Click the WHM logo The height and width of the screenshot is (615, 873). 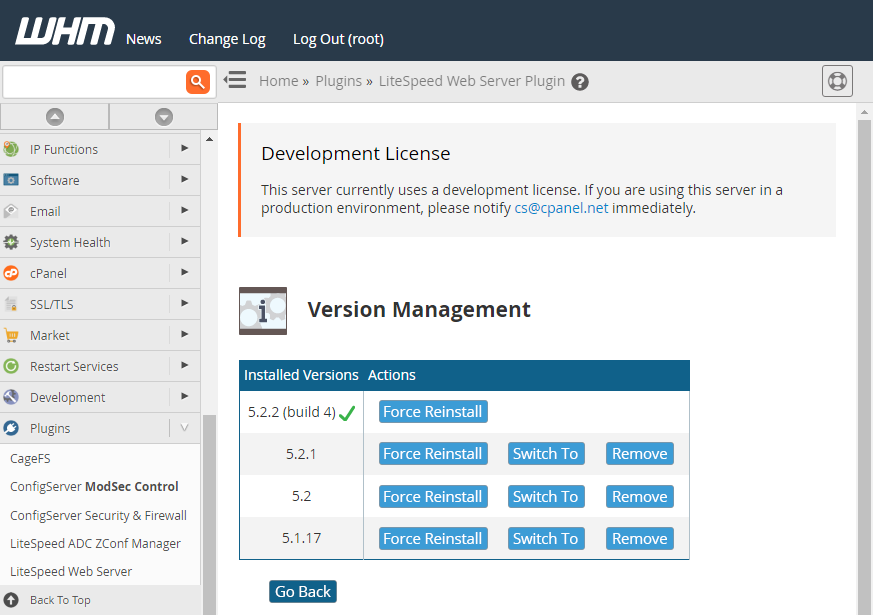pyautogui.click(x=65, y=31)
